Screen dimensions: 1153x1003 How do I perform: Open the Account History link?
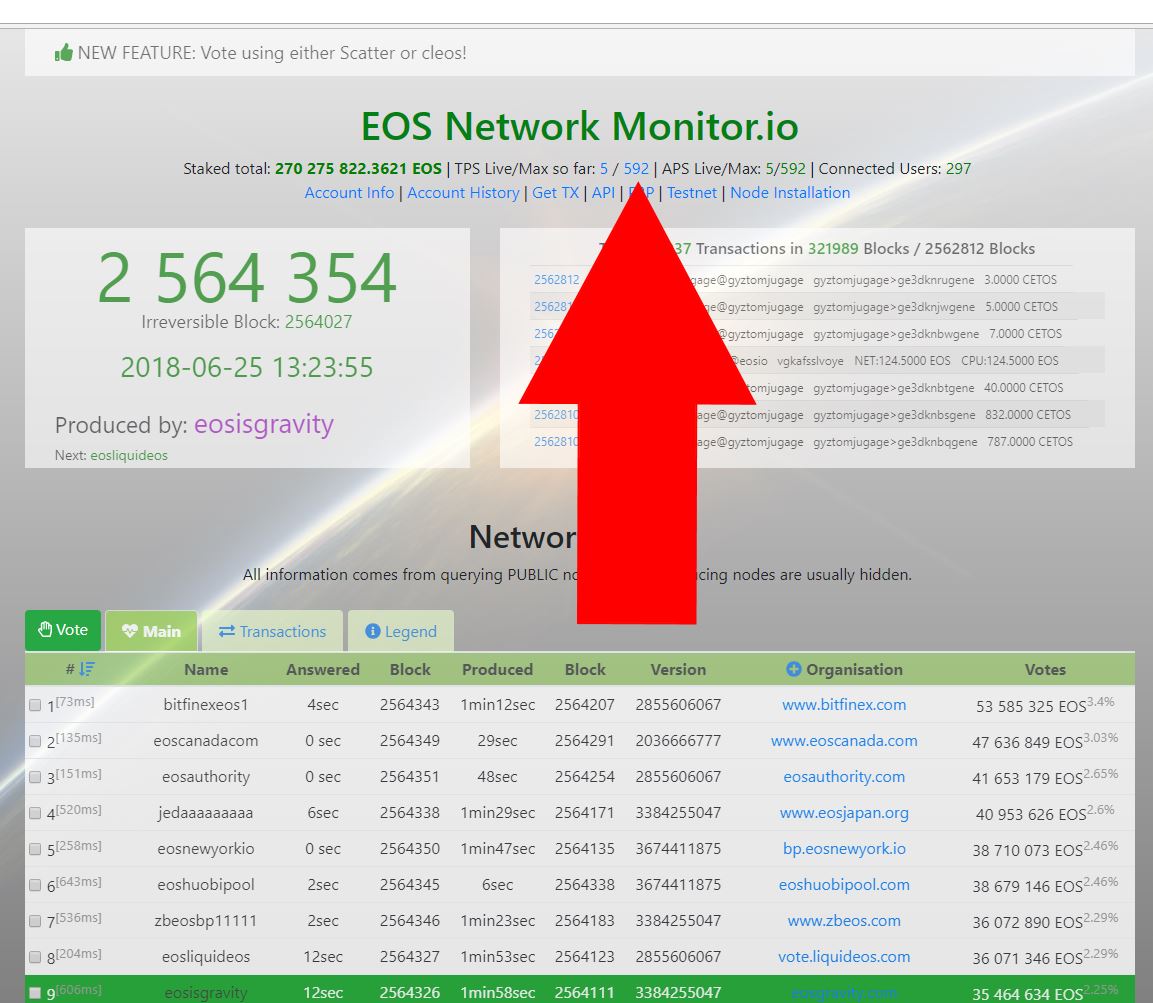tap(463, 193)
